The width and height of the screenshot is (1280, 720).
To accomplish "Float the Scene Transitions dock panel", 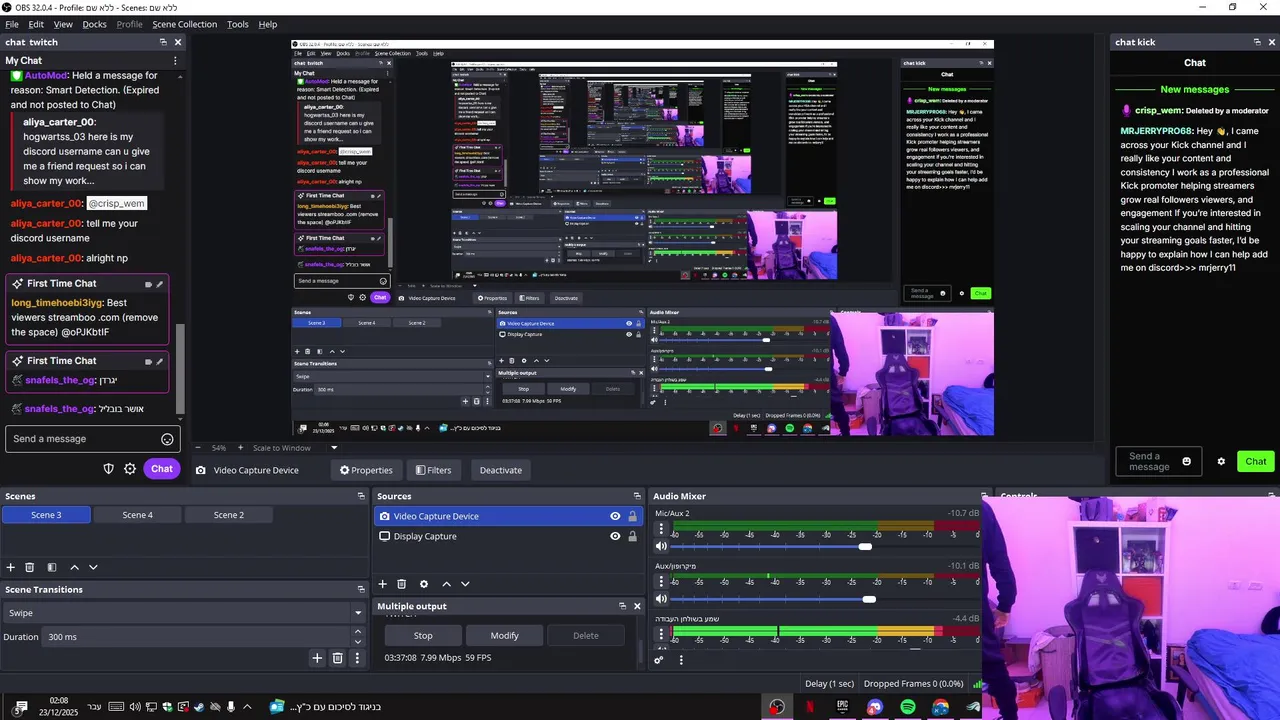I will (361, 589).
